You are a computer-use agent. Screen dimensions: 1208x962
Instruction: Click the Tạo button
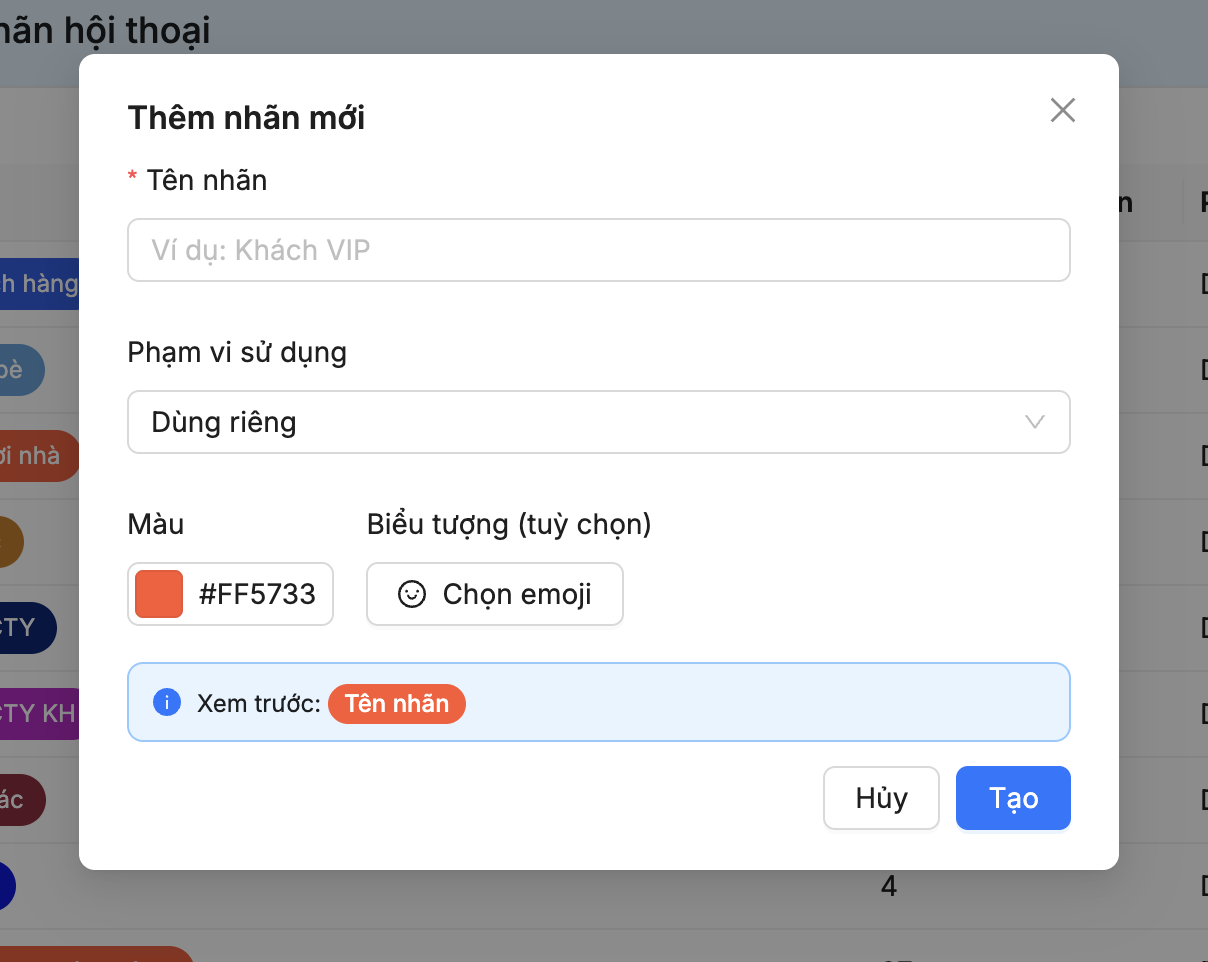[1013, 798]
